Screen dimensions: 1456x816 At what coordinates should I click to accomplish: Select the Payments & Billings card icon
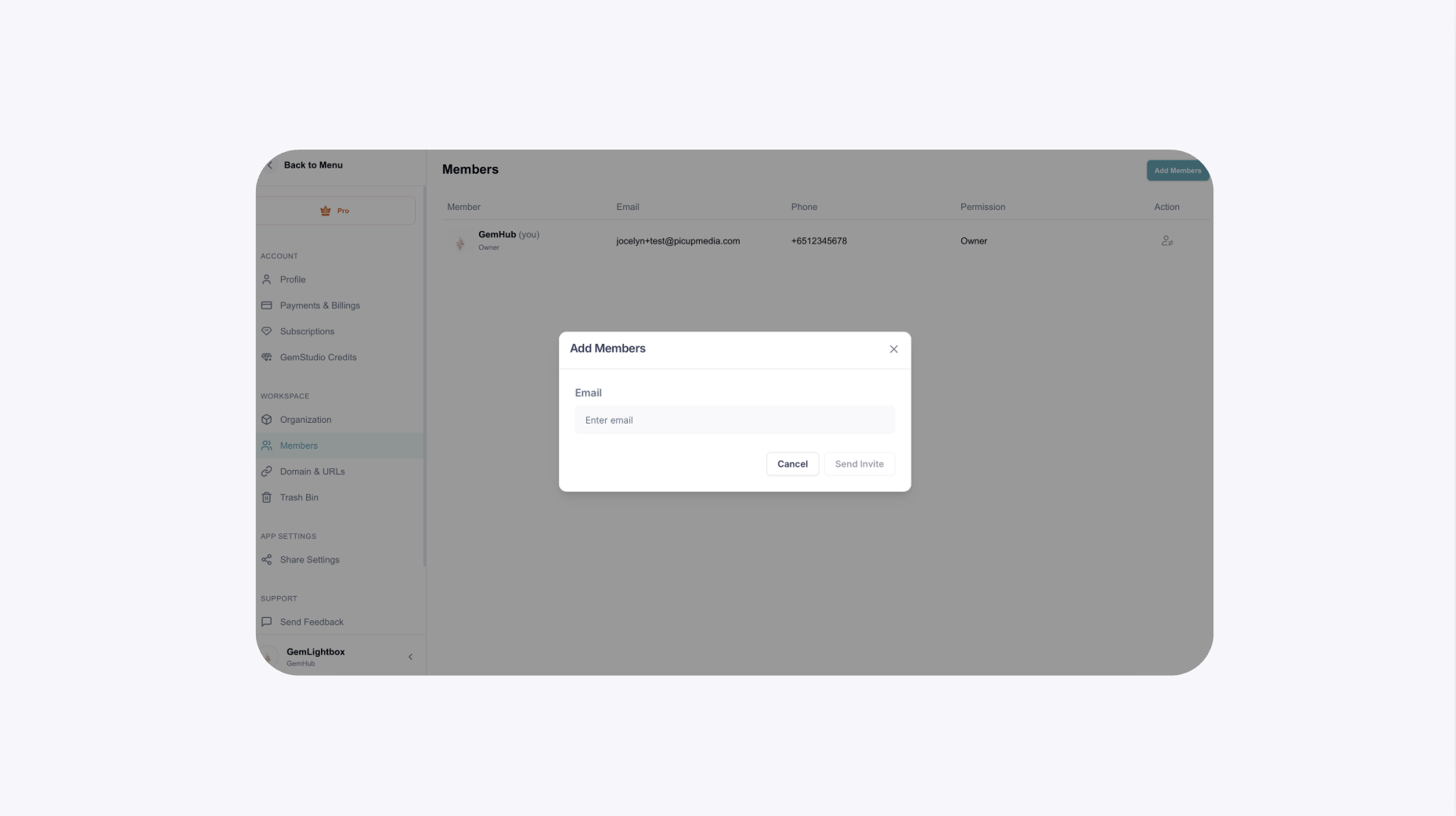coord(266,305)
